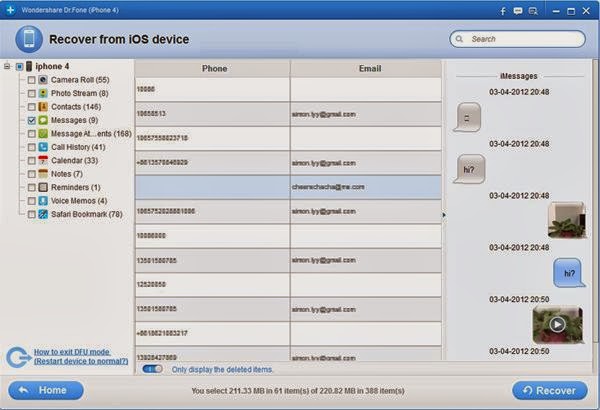
Task: Check the Reminders (1) checkbox
Action: [x=31, y=188]
